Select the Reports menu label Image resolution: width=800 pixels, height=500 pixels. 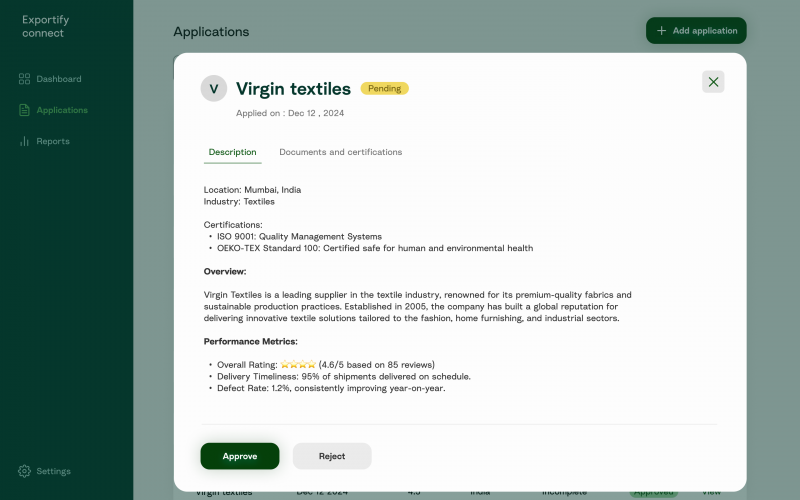pos(53,141)
